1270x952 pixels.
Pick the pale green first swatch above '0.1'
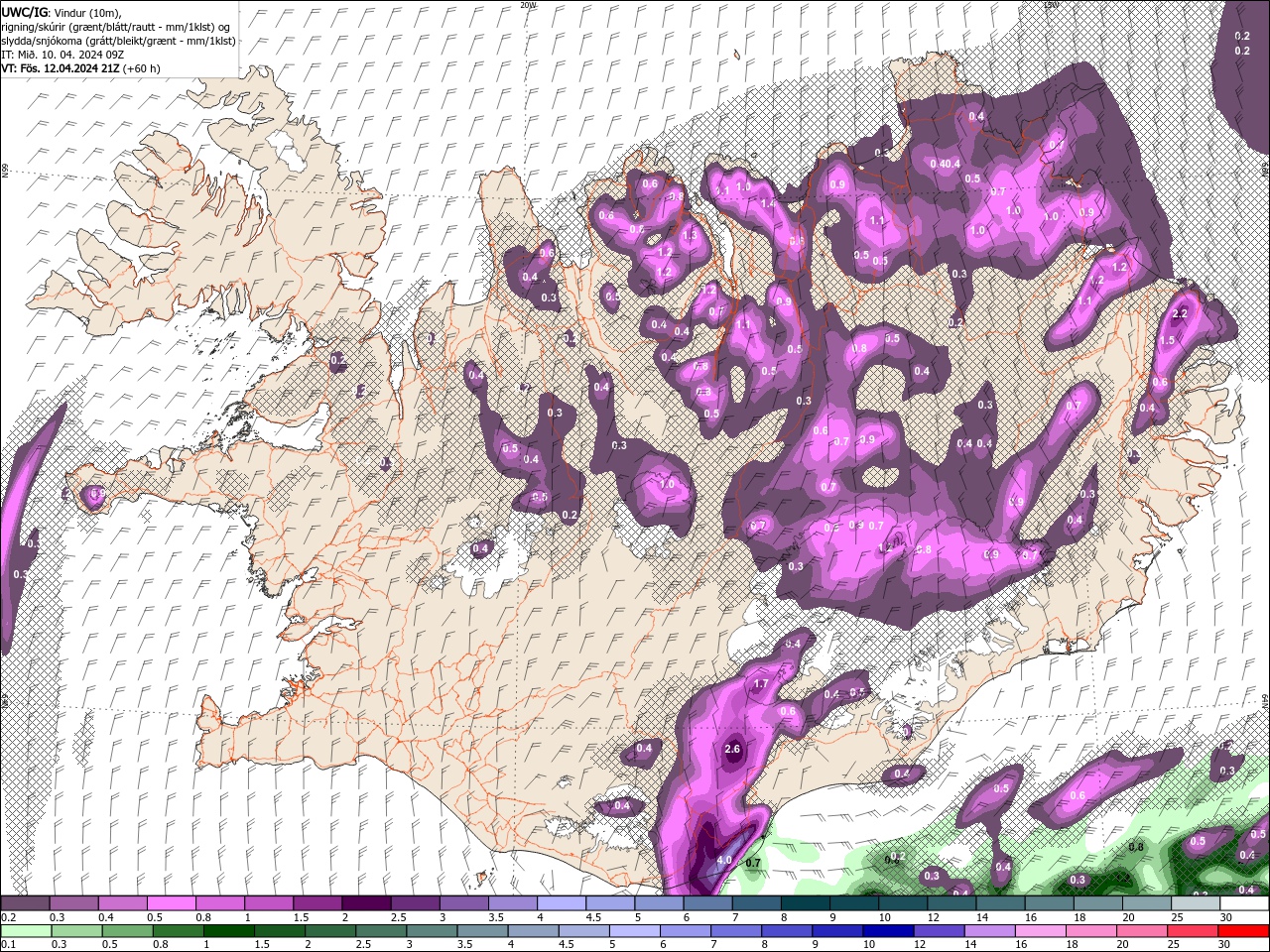coord(25,931)
